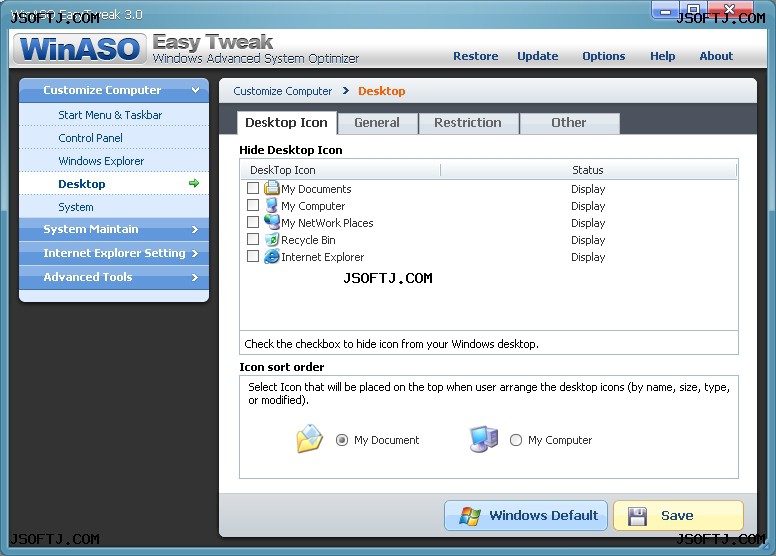The image size is (776, 556).
Task: Click the green arrow beside Desktop
Action: coord(194,183)
